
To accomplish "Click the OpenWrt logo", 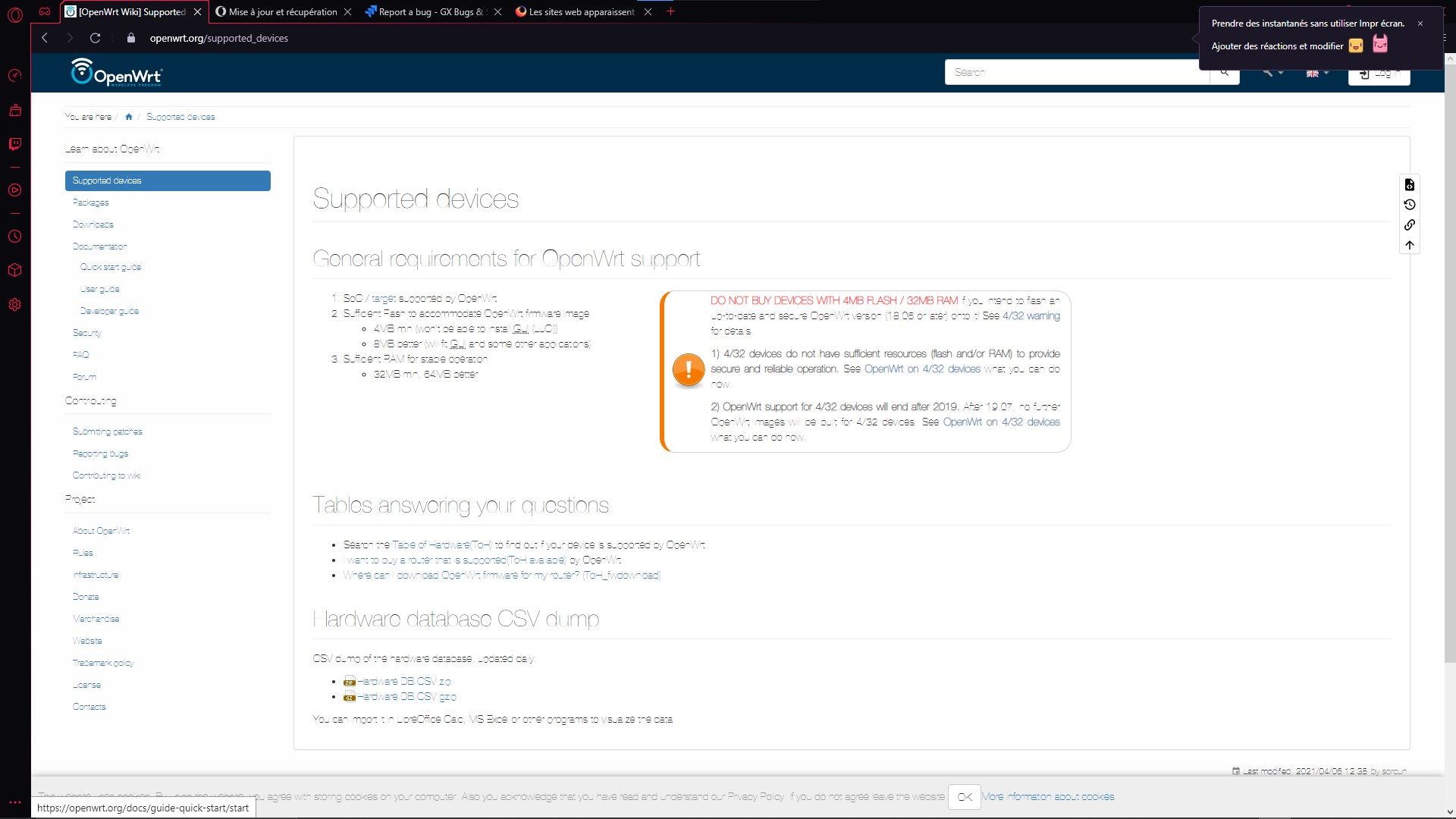I will click(117, 73).
